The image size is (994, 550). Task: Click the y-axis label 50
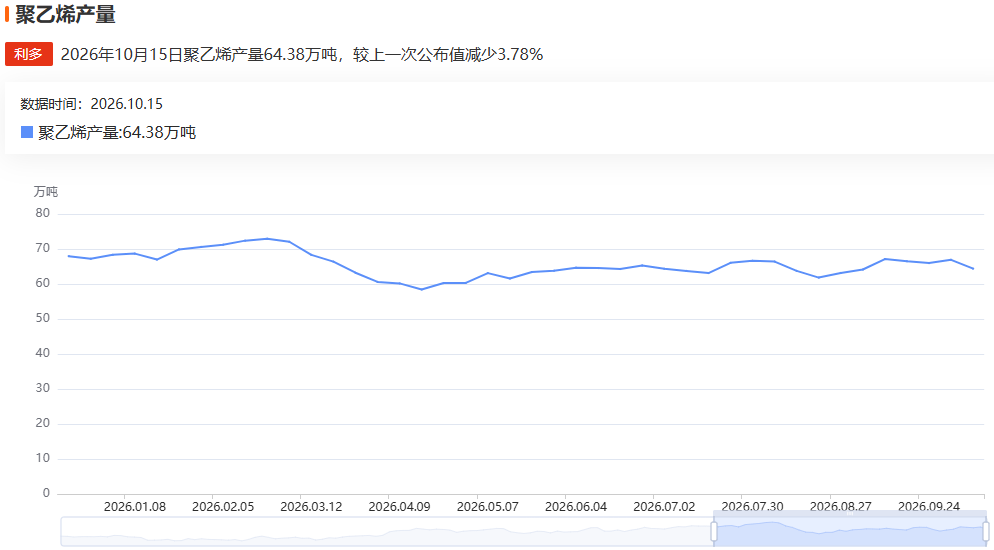coord(42,318)
